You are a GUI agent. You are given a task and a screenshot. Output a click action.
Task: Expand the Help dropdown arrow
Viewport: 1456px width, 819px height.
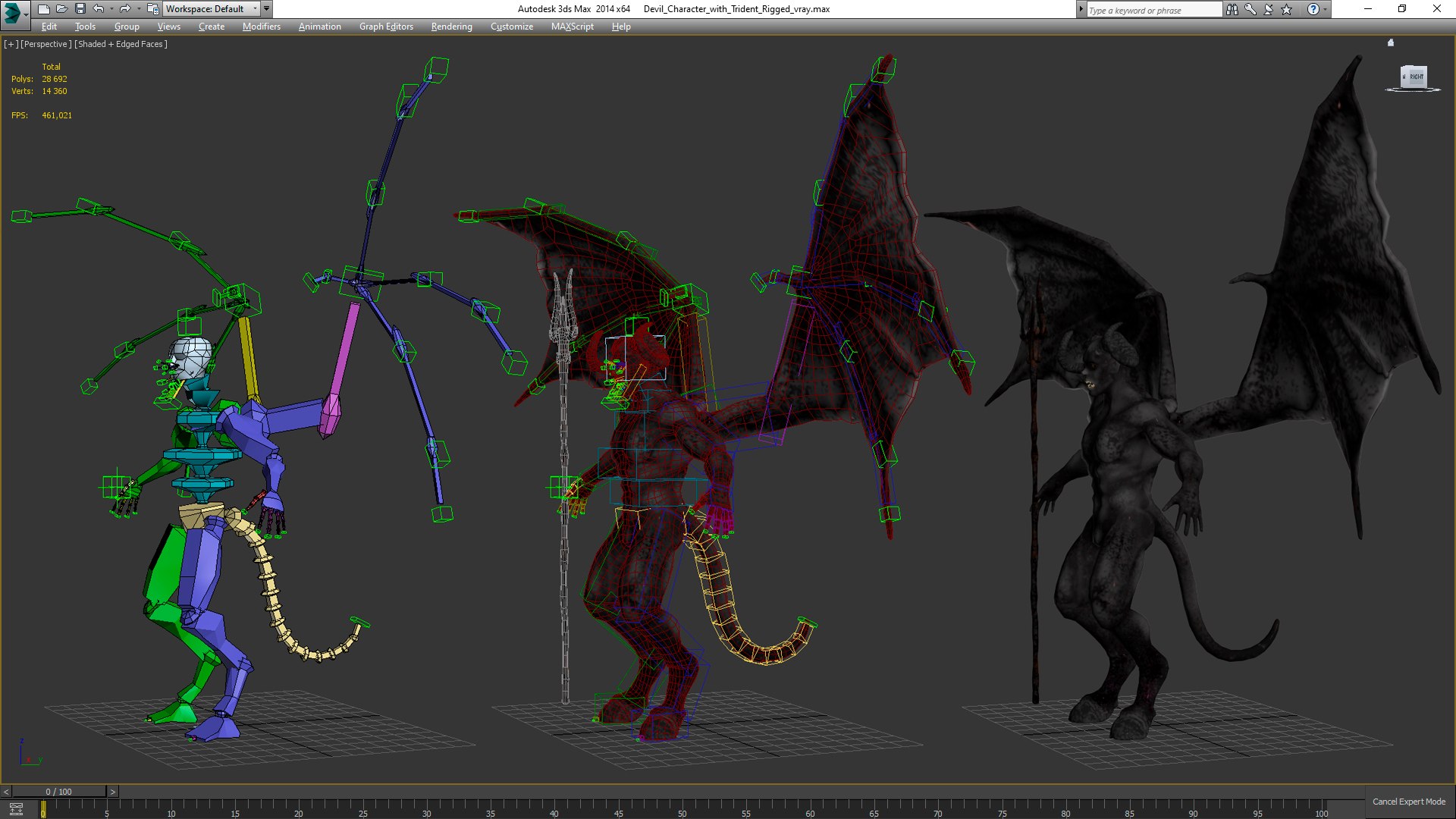(1326, 9)
